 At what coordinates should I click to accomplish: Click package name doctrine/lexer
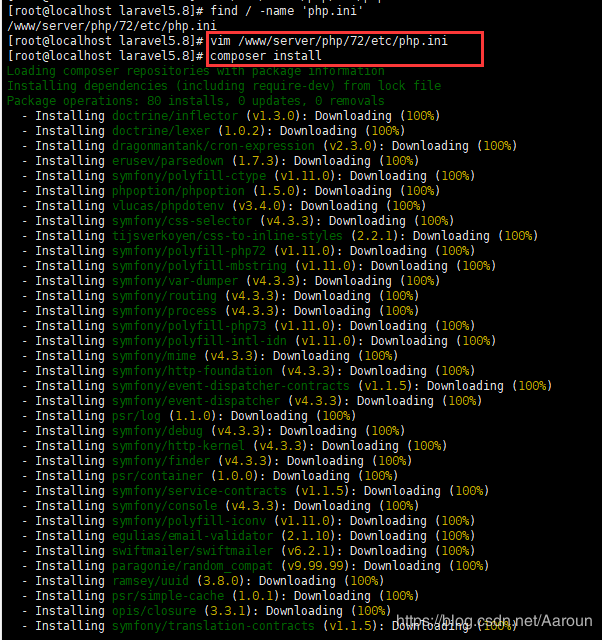[161, 131]
